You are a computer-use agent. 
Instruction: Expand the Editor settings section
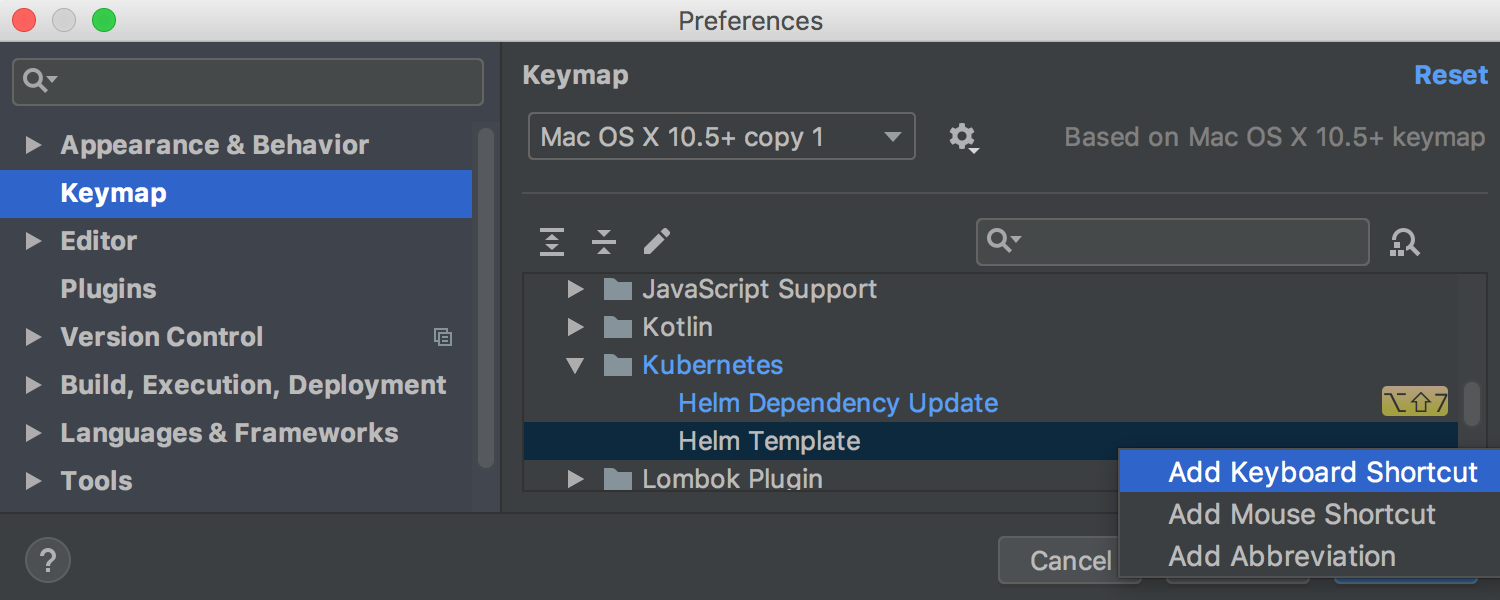[x=33, y=241]
